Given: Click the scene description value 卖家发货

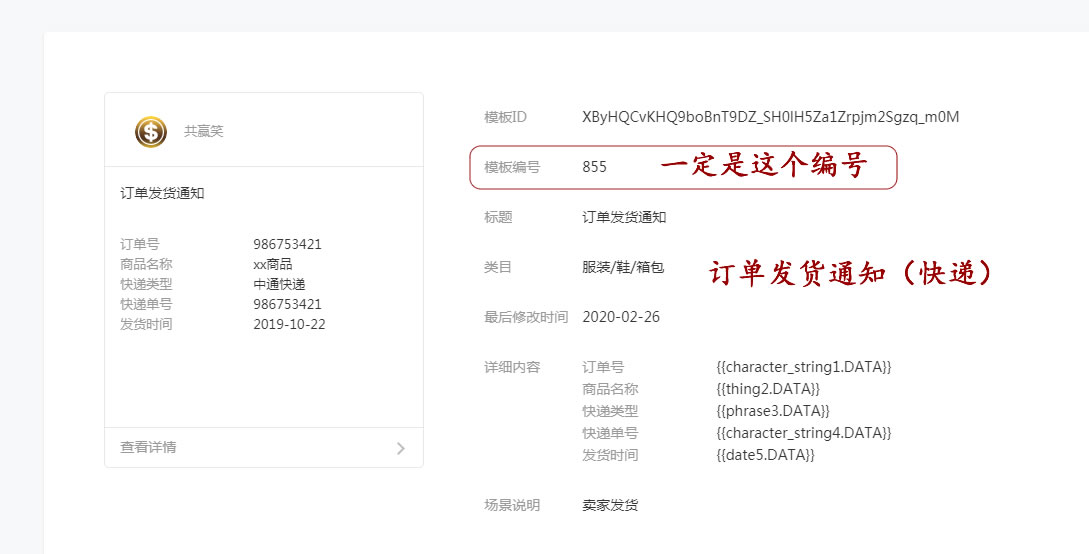Looking at the screenshot, I should point(610,505).
